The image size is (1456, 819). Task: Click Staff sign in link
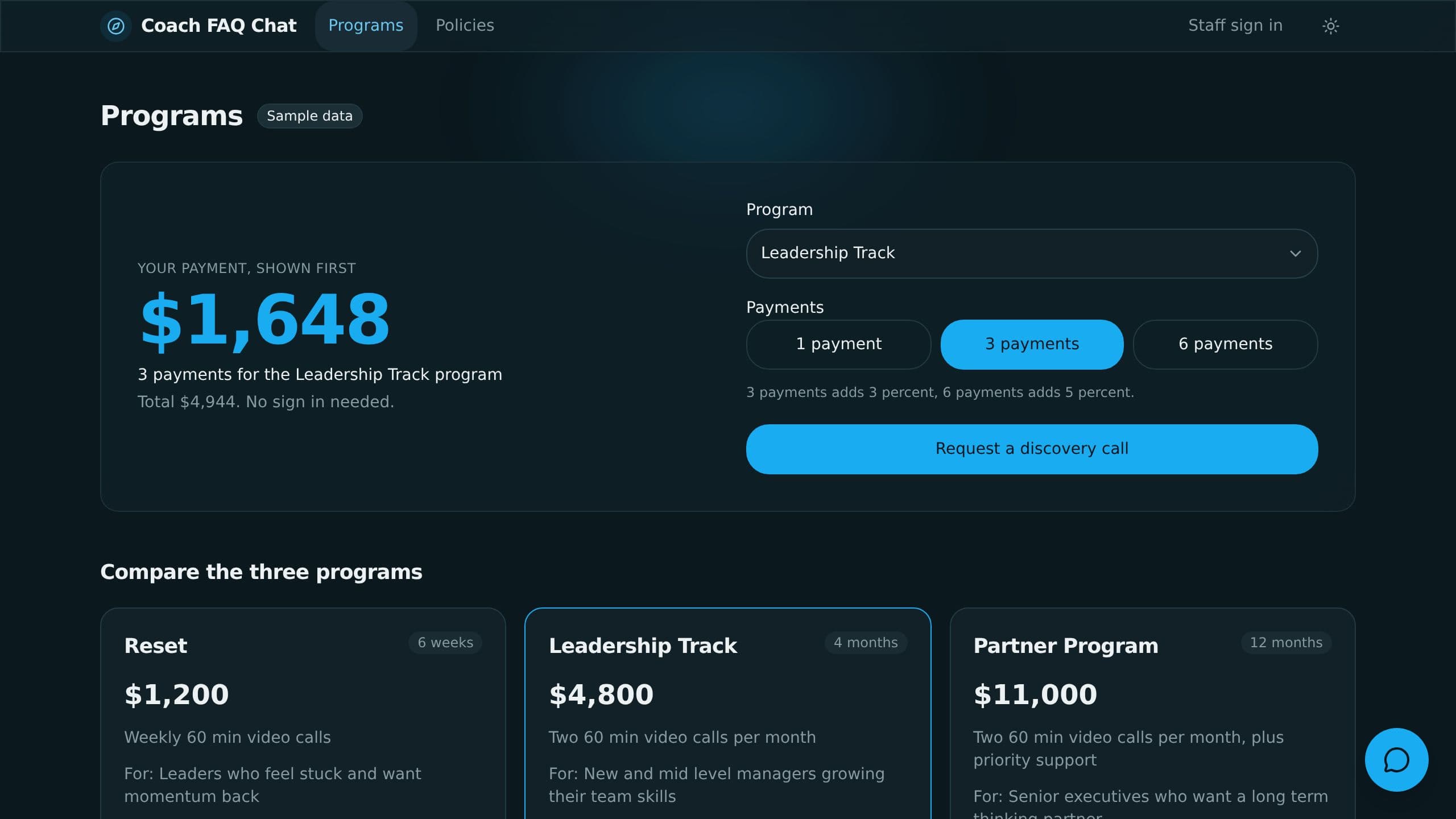coord(1235,26)
